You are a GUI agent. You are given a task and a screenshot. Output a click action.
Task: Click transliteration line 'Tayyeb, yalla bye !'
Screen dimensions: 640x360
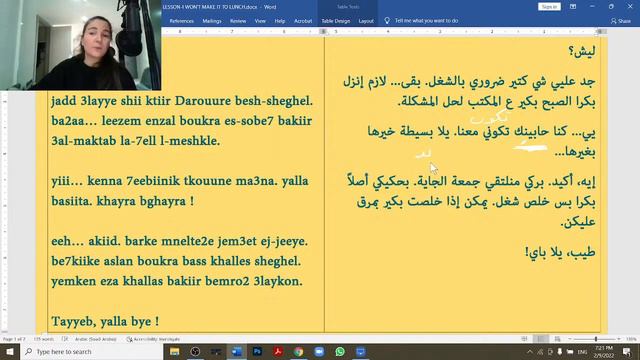pos(105,322)
